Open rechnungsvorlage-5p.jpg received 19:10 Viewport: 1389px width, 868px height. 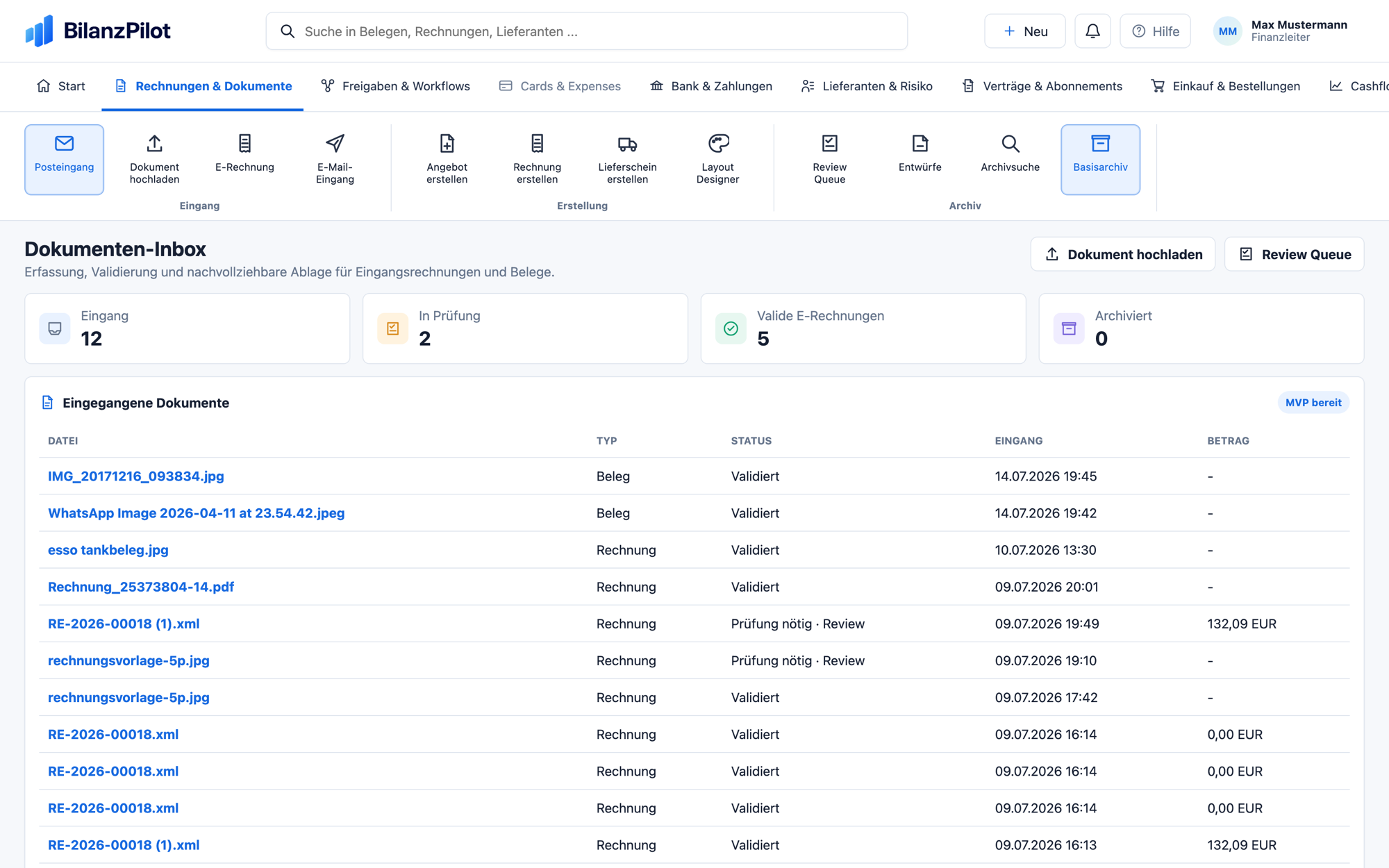click(128, 660)
